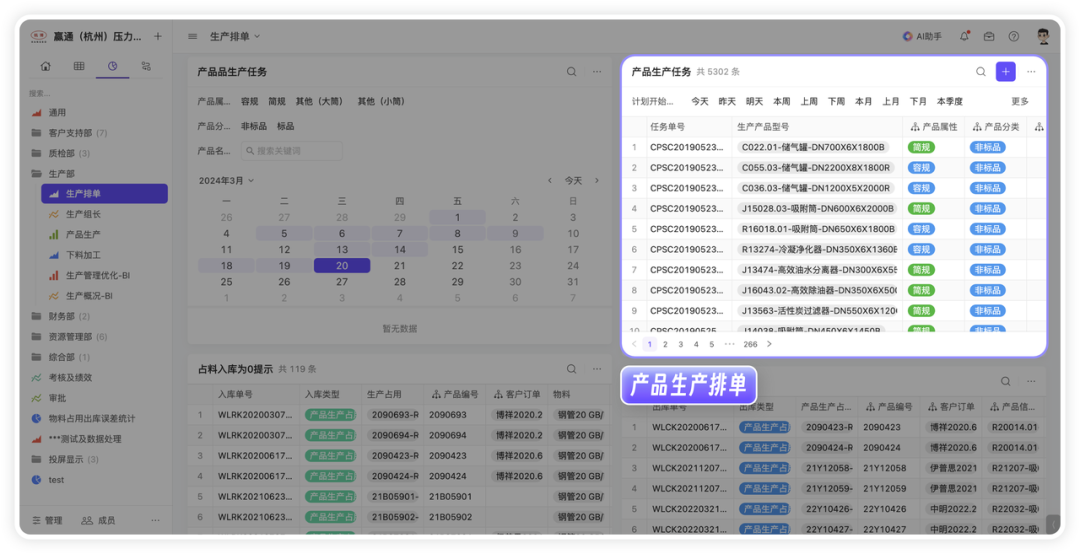
Task: Filter by 本月 in 计划开始 row
Action: (x=864, y=101)
